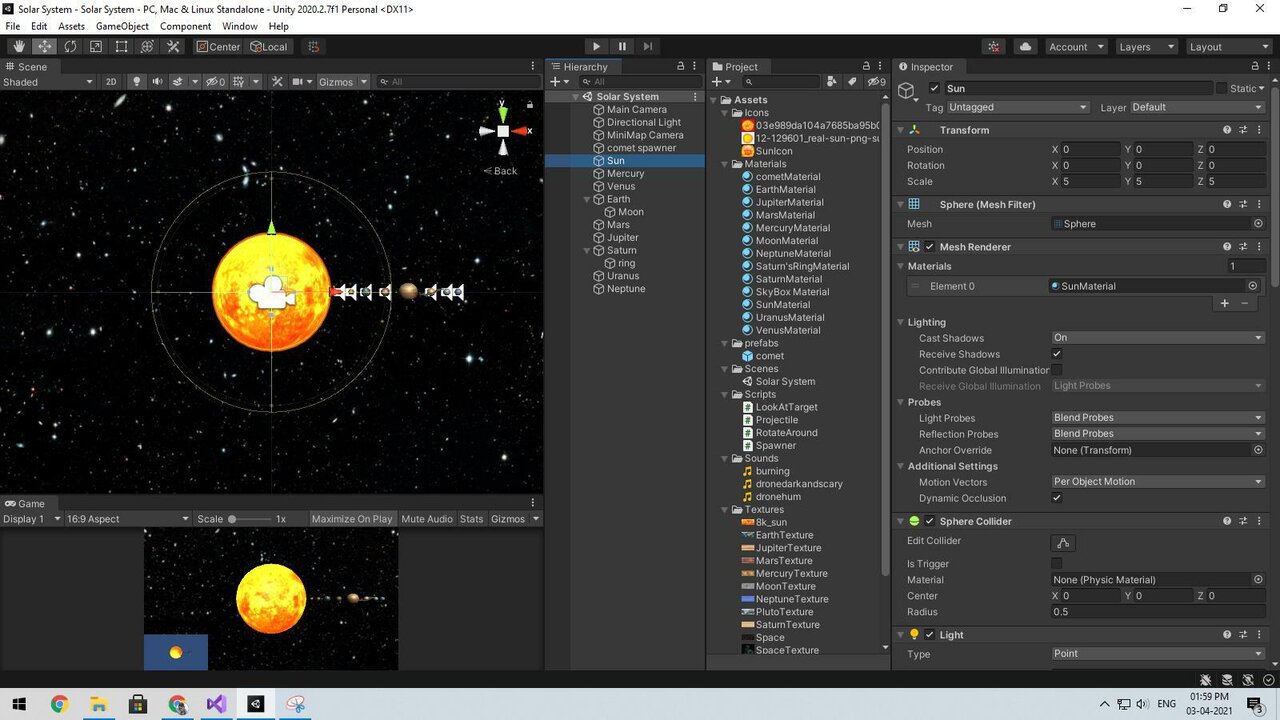Click the Pause button
Viewport: 1280px width, 720px height.
tap(622, 47)
